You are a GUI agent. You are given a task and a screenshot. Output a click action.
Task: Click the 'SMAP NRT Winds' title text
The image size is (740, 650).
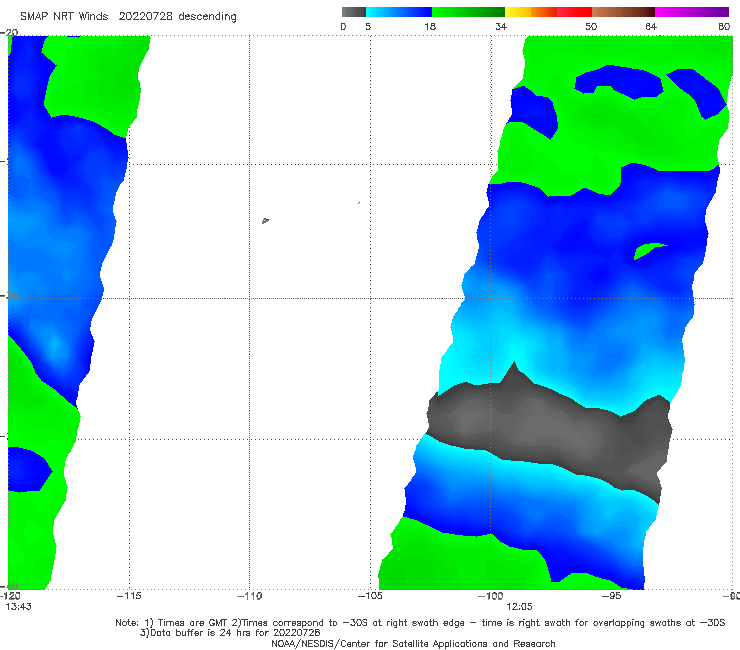pyautogui.click(x=64, y=17)
